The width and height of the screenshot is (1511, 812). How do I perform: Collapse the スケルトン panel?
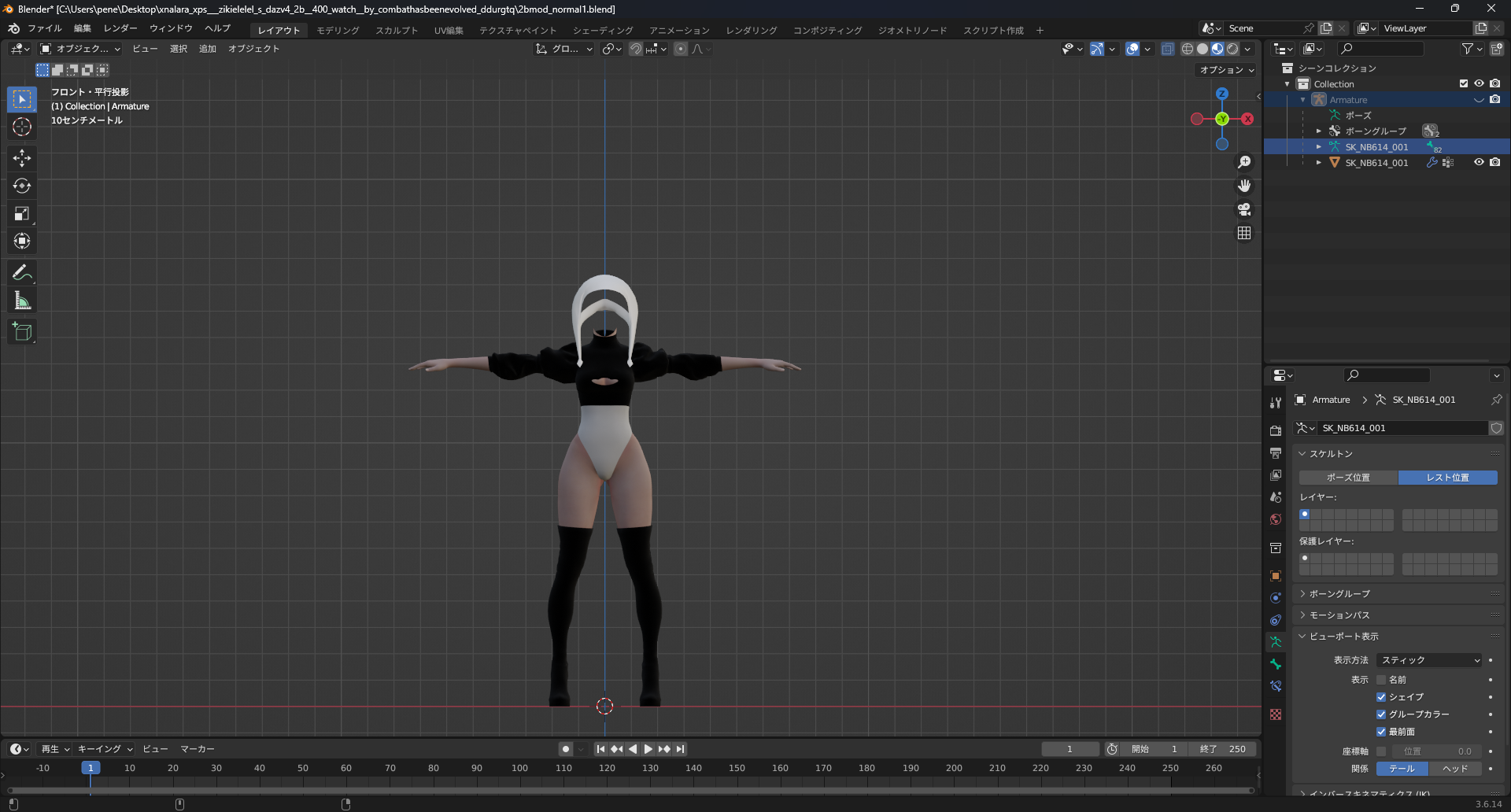coord(1331,454)
